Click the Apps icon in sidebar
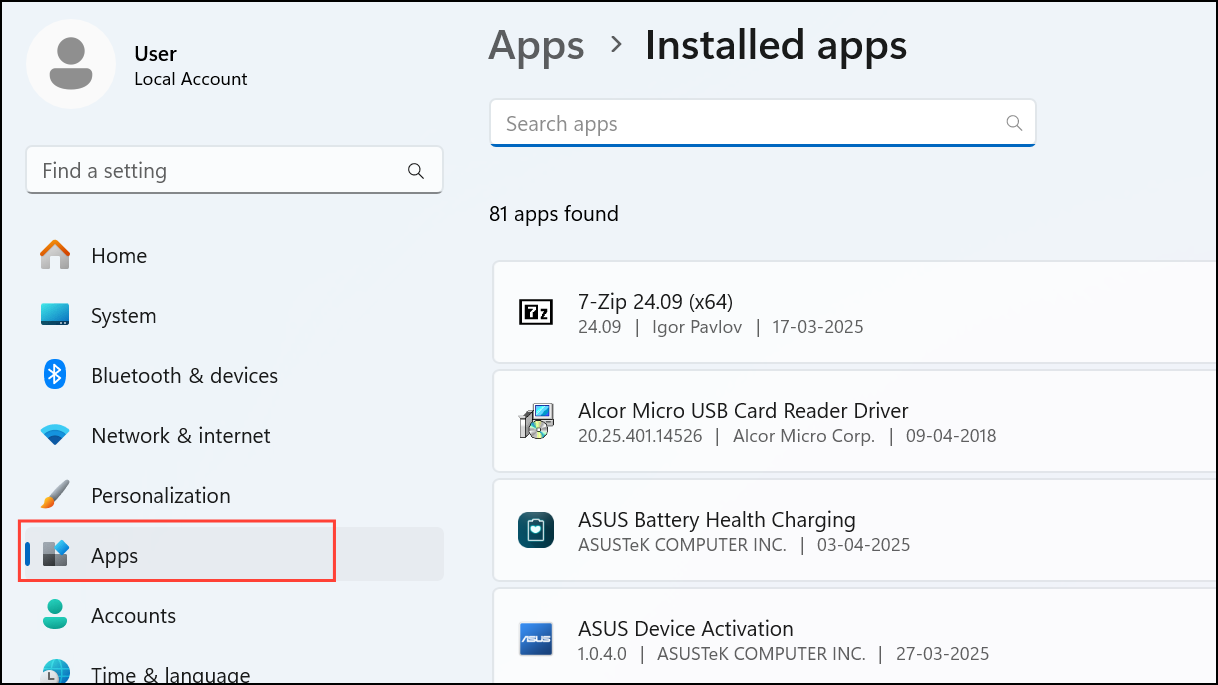The height and width of the screenshot is (685, 1218). click(x=55, y=554)
